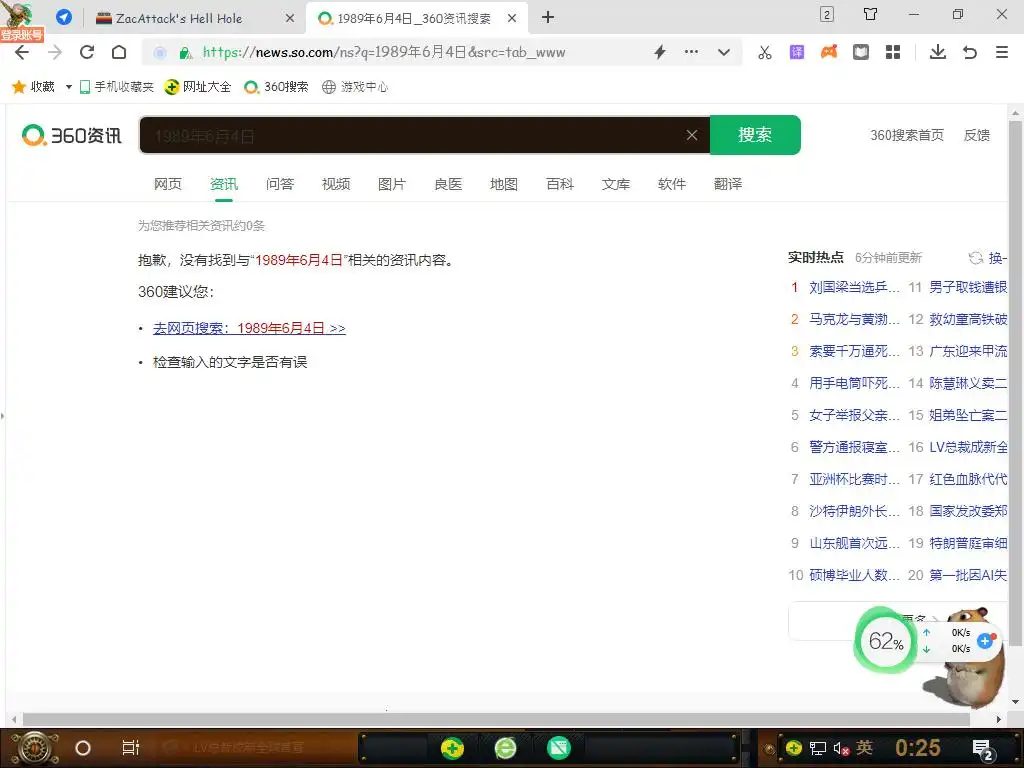This screenshot has height=768, width=1024.
Task: Click the blue pinned compass tab icon
Action: click(x=63, y=18)
